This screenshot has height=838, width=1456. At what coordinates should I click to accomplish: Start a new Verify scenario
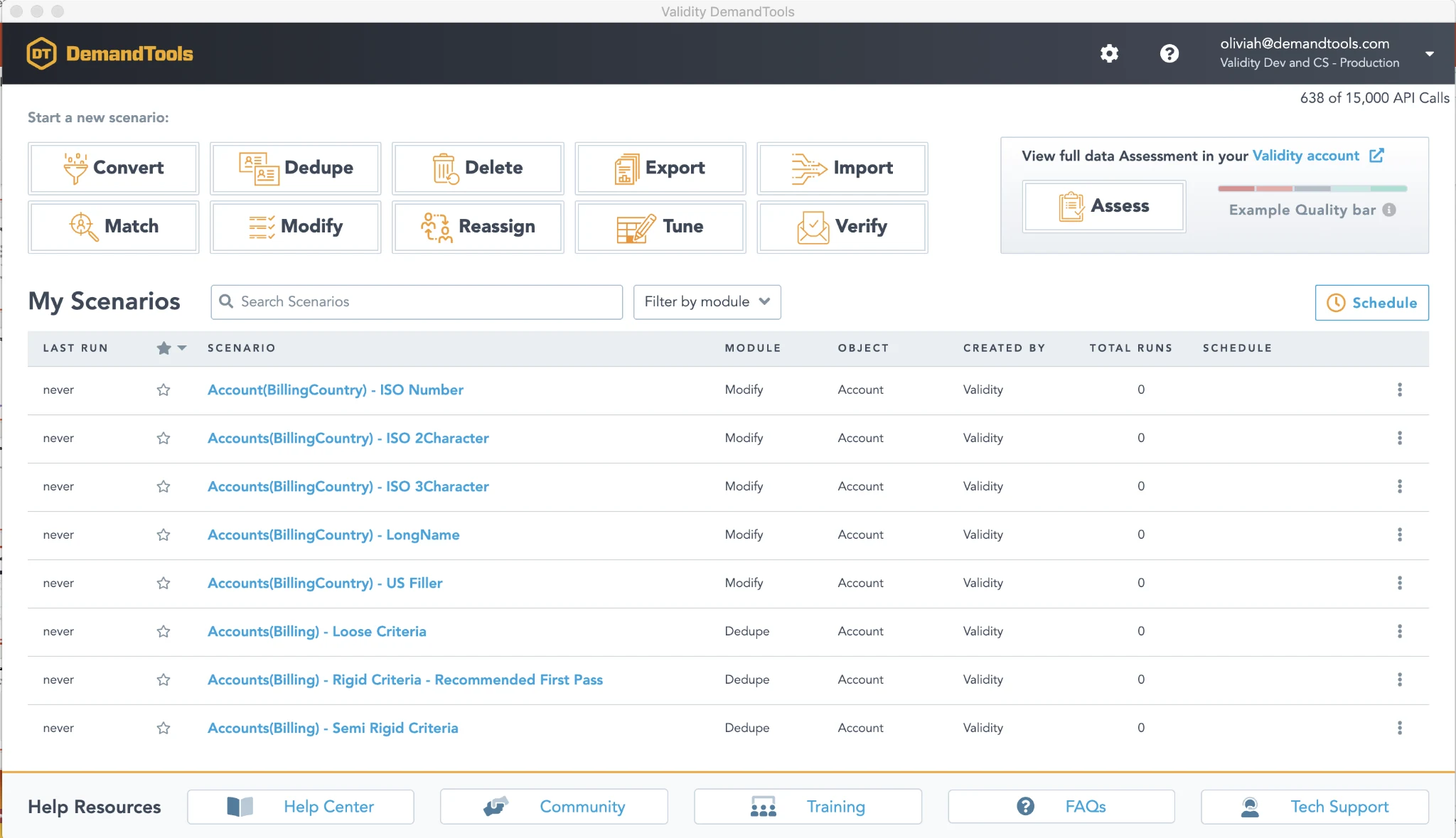[x=842, y=226]
